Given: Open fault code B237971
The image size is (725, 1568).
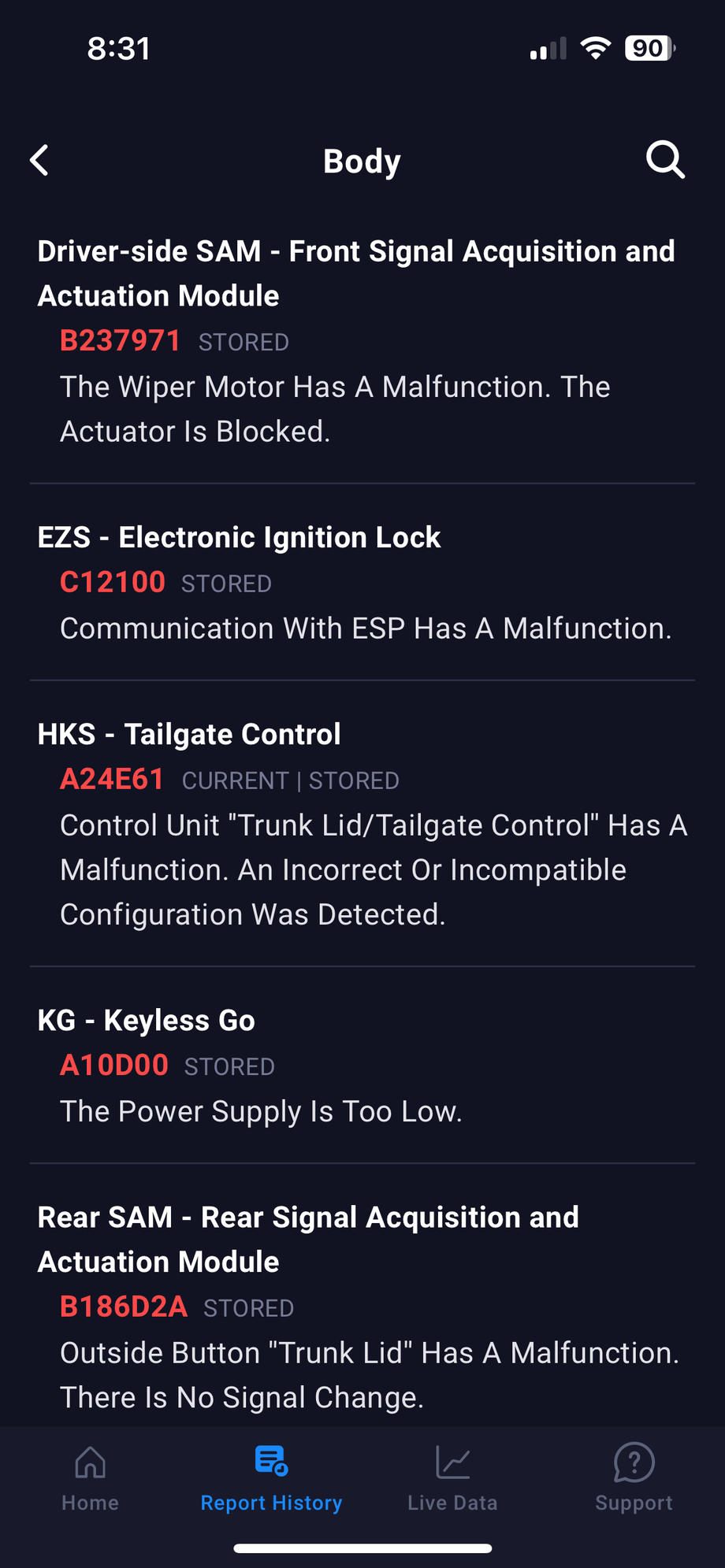Looking at the screenshot, I should pos(120,341).
